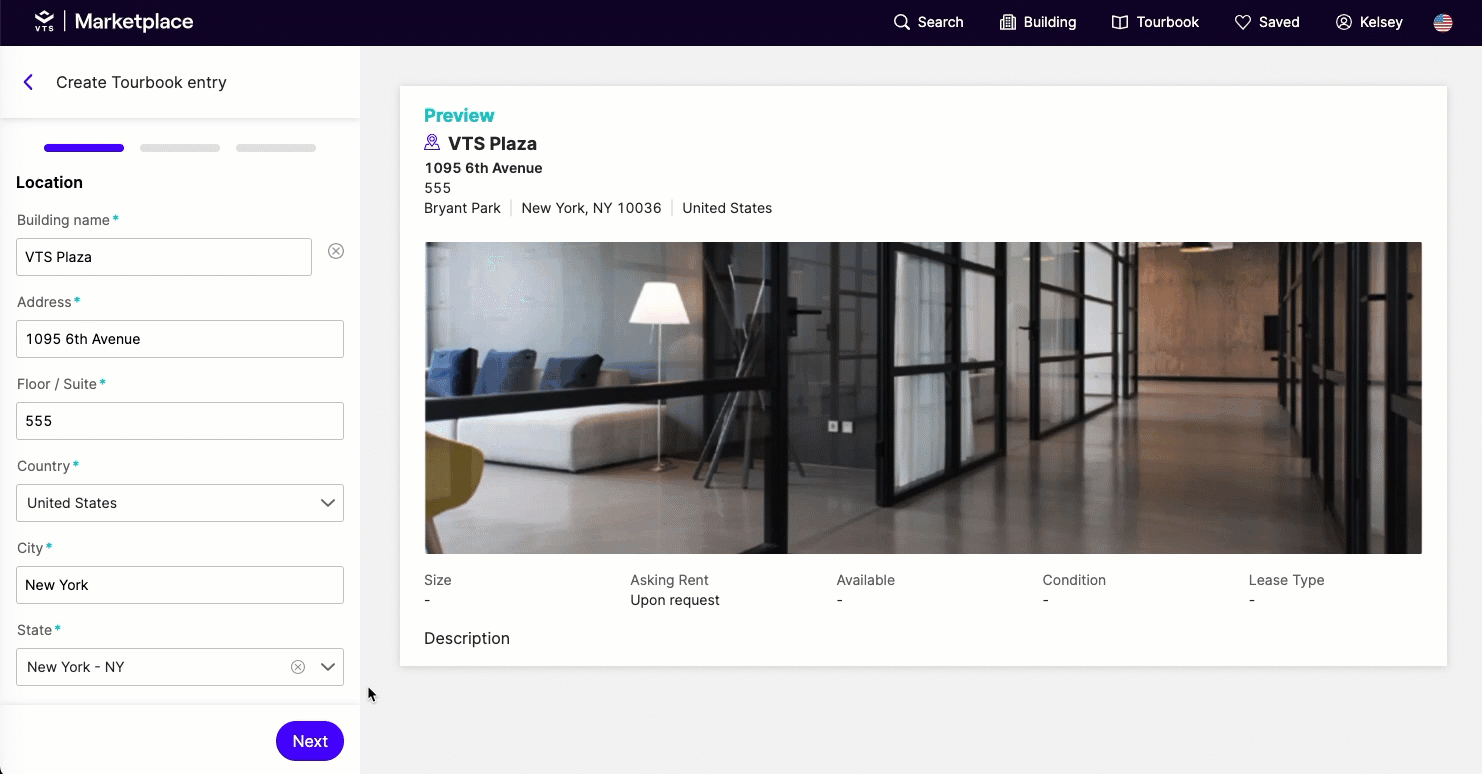The width and height of the screenshot is (1482, 774).
Task: Click Bryant Park text in preview
Action: 462,208
